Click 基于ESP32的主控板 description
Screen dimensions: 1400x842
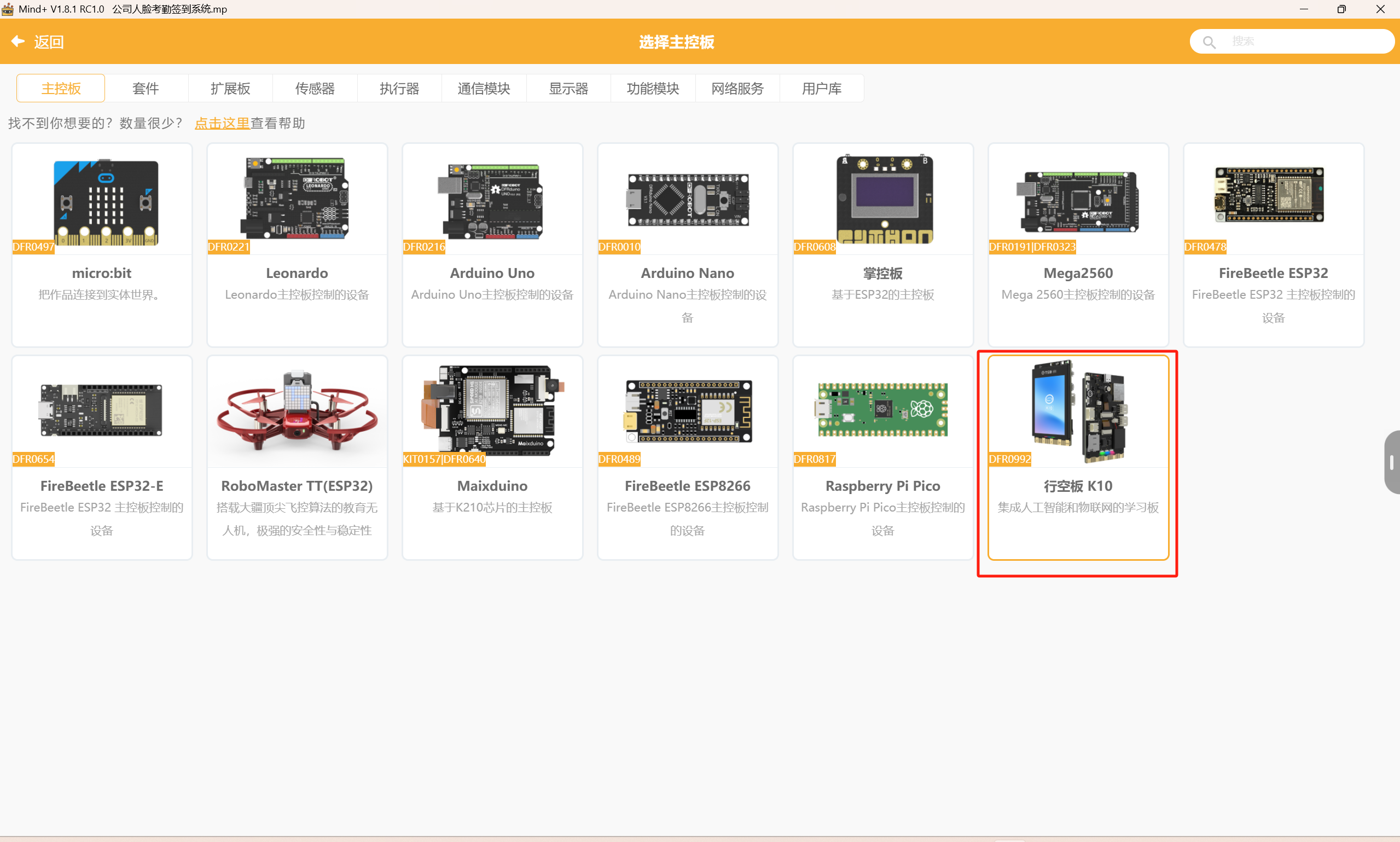point(882,294)
